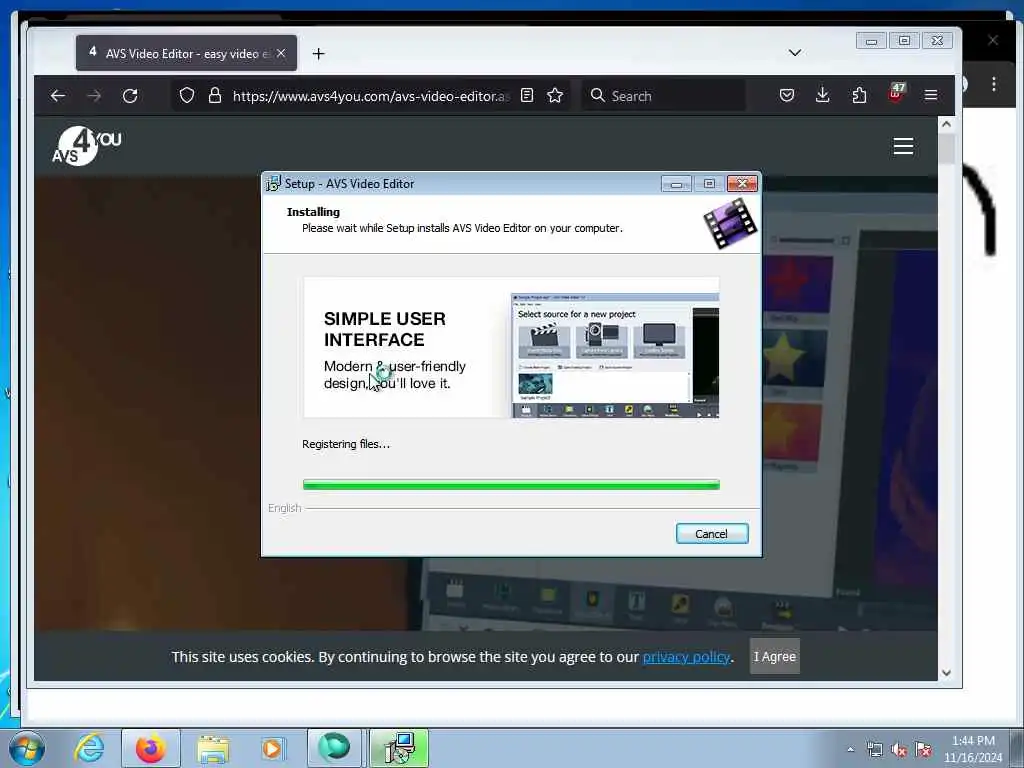Click the page scrollbar down arrow
Image resolution: width=1024 pixels, height=768 pixels.
pyautogui.click(x=946, y=673)
